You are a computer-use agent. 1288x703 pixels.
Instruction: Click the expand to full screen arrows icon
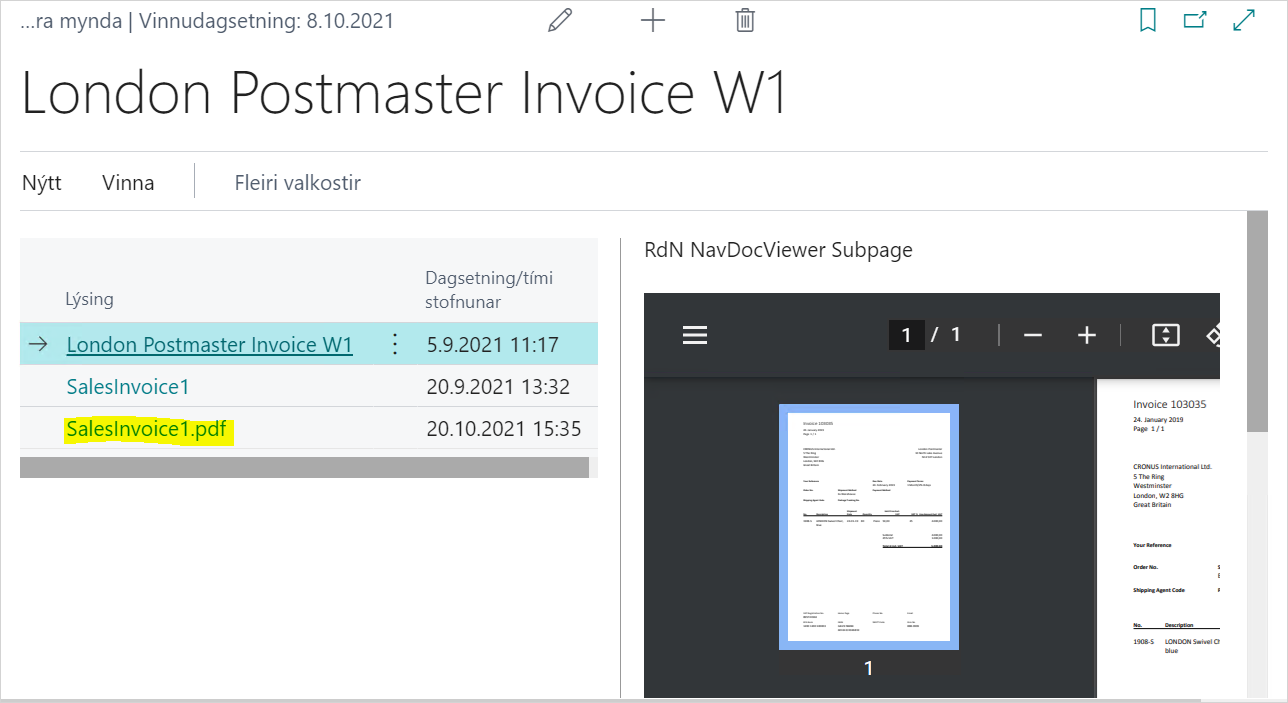tap(1244, 21)
